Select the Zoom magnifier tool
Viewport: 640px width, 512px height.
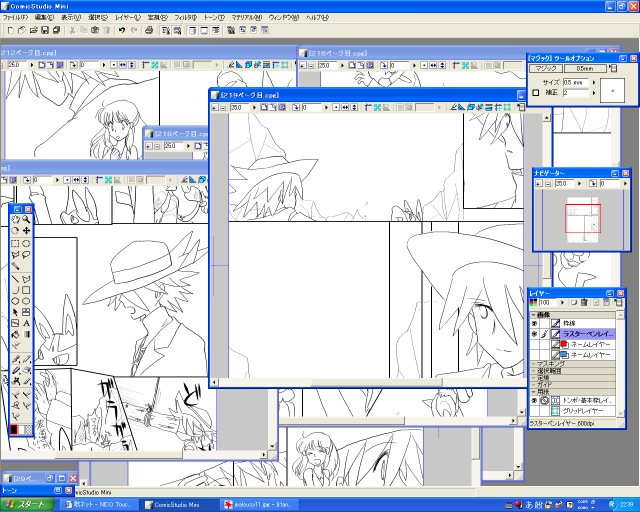(x=26, y=219)
